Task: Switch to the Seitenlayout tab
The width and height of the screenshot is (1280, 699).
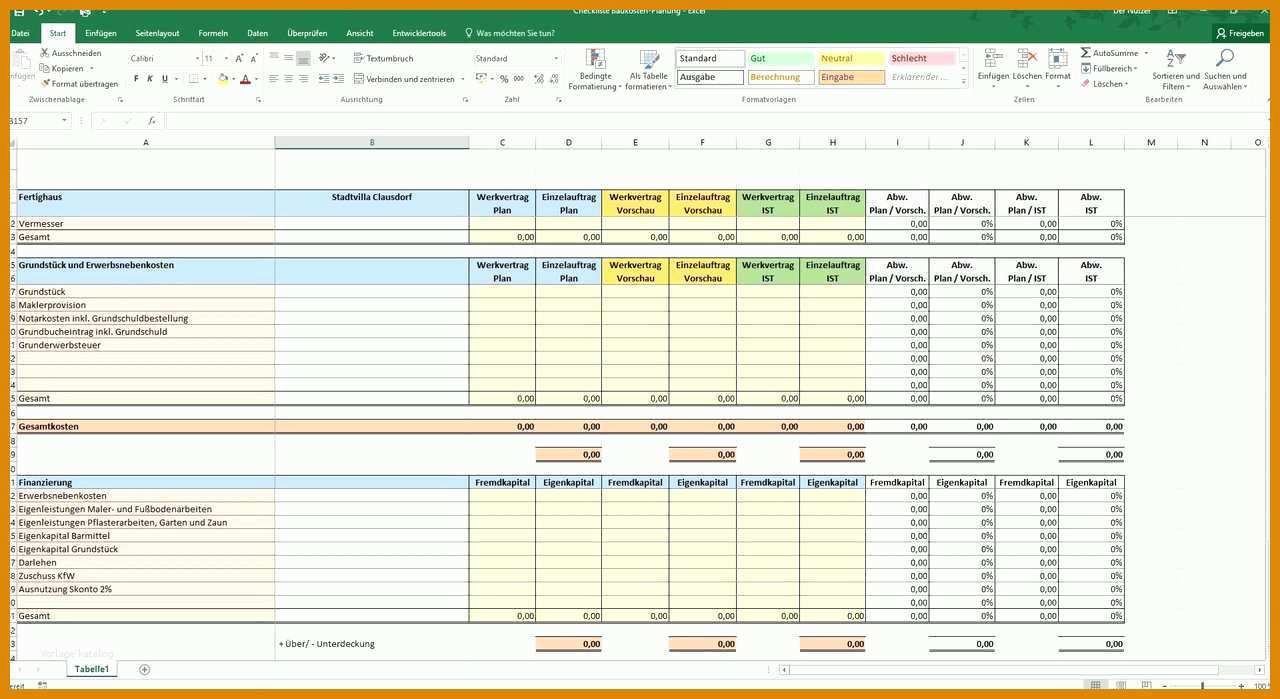Action: 158,33
